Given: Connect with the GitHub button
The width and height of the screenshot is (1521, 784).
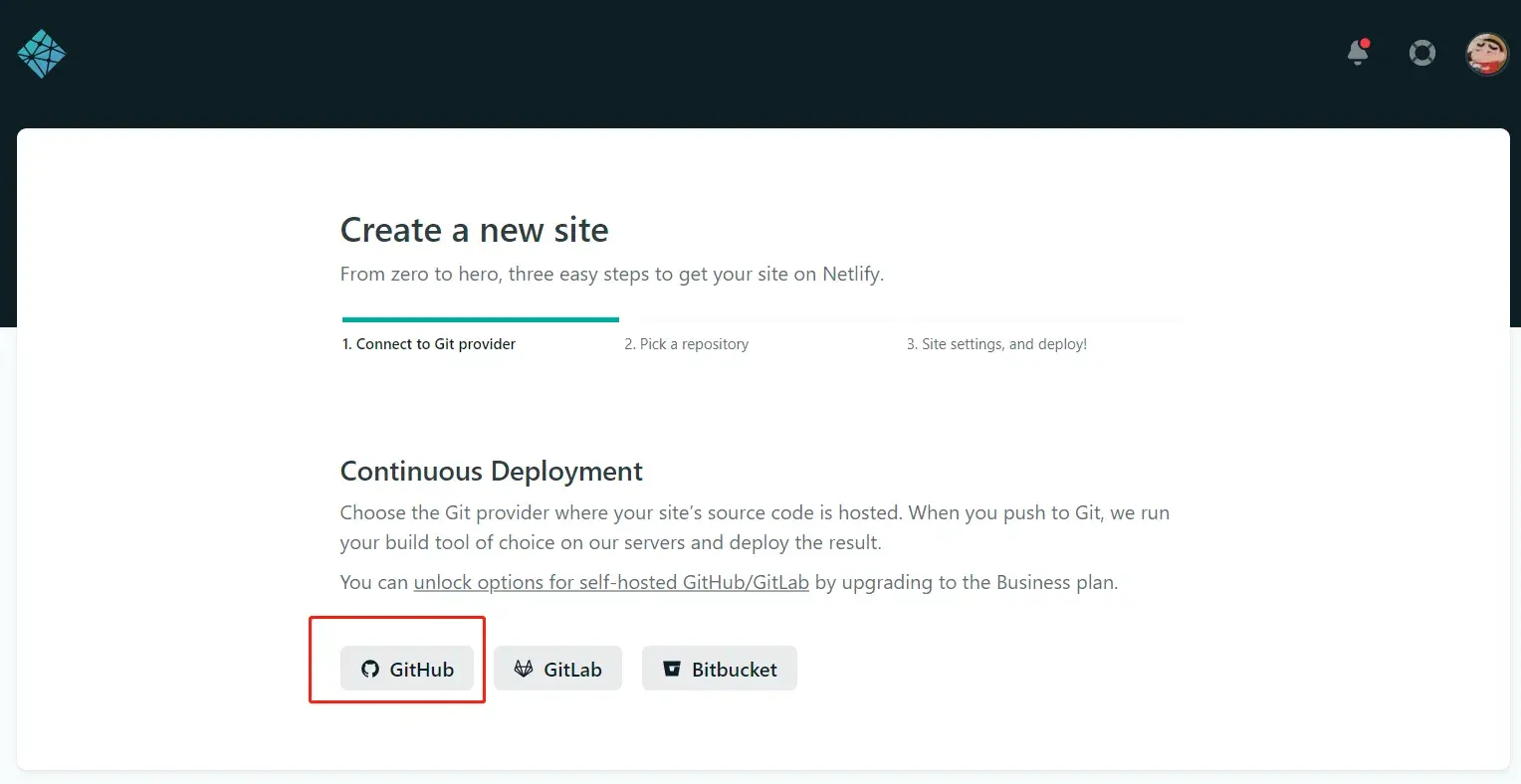Looking at the screenshot, I should pyautogui.click(x=407, y=669).
